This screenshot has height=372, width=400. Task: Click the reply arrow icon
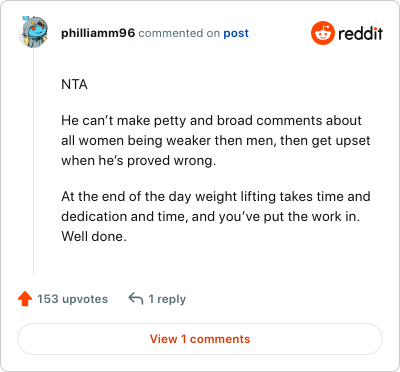[136, 299]
